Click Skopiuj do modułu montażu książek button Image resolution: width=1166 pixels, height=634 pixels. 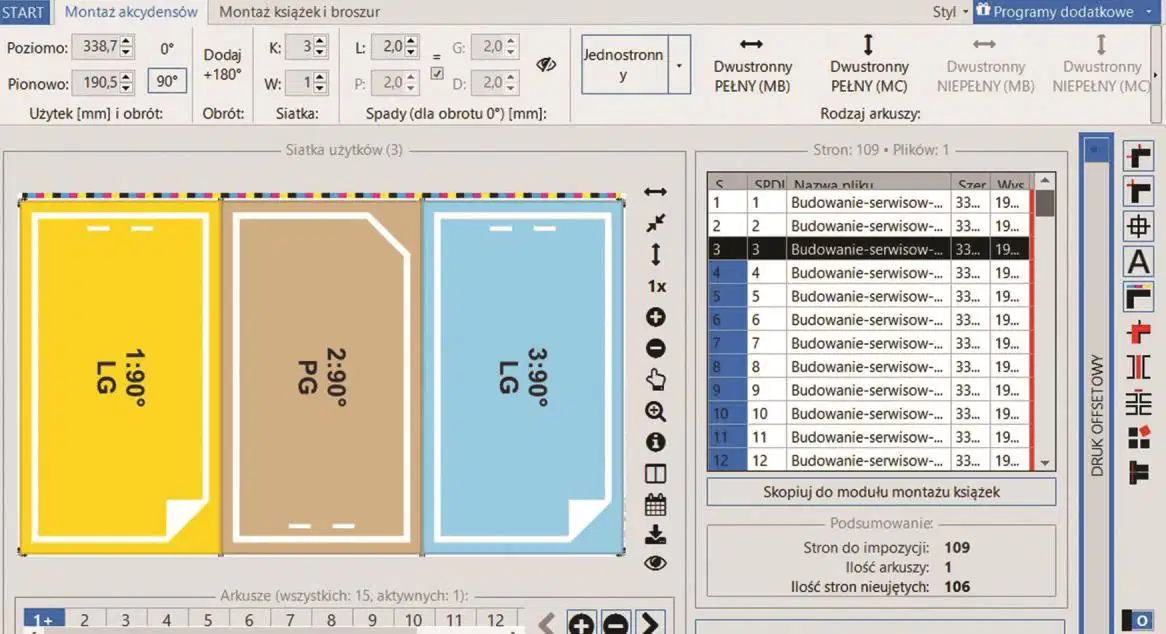pos(881,492)
